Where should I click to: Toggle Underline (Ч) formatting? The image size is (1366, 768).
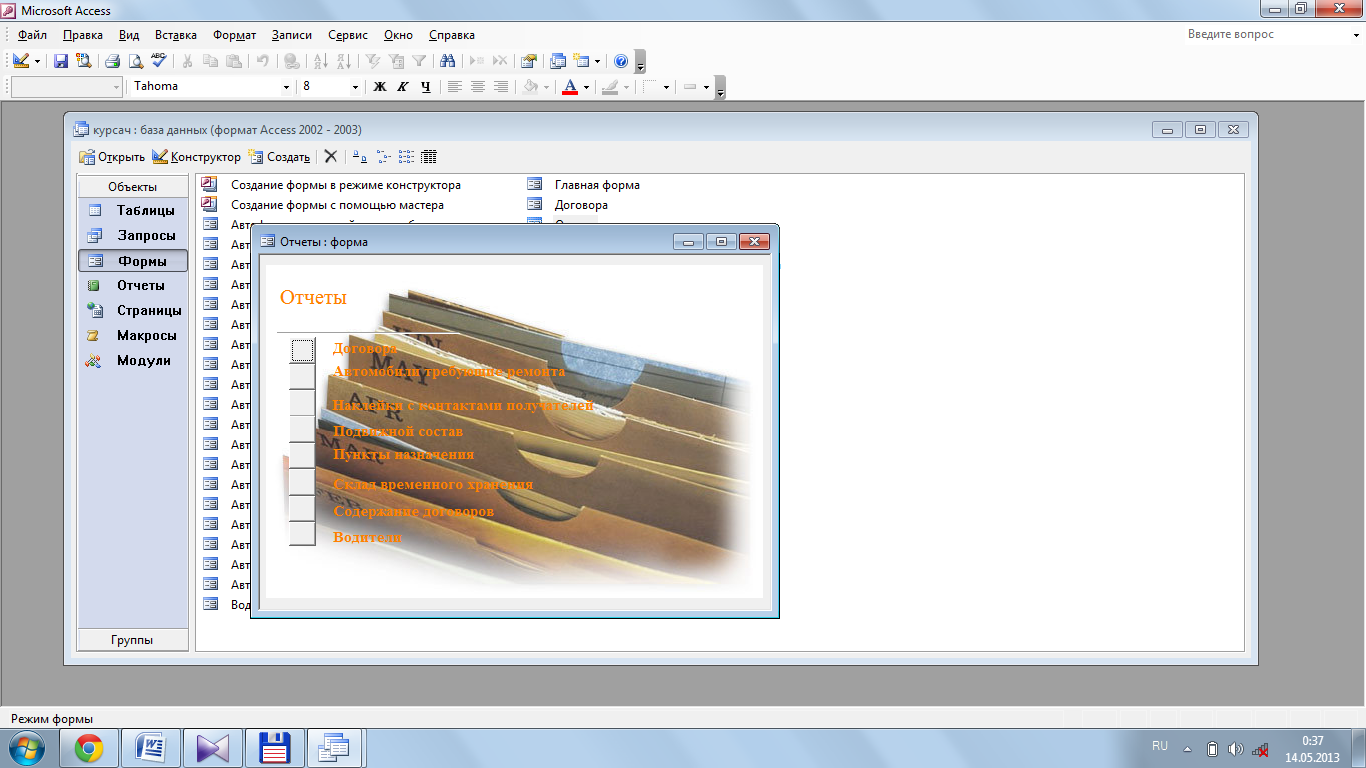pyautogui.click(x=426, y=87)
